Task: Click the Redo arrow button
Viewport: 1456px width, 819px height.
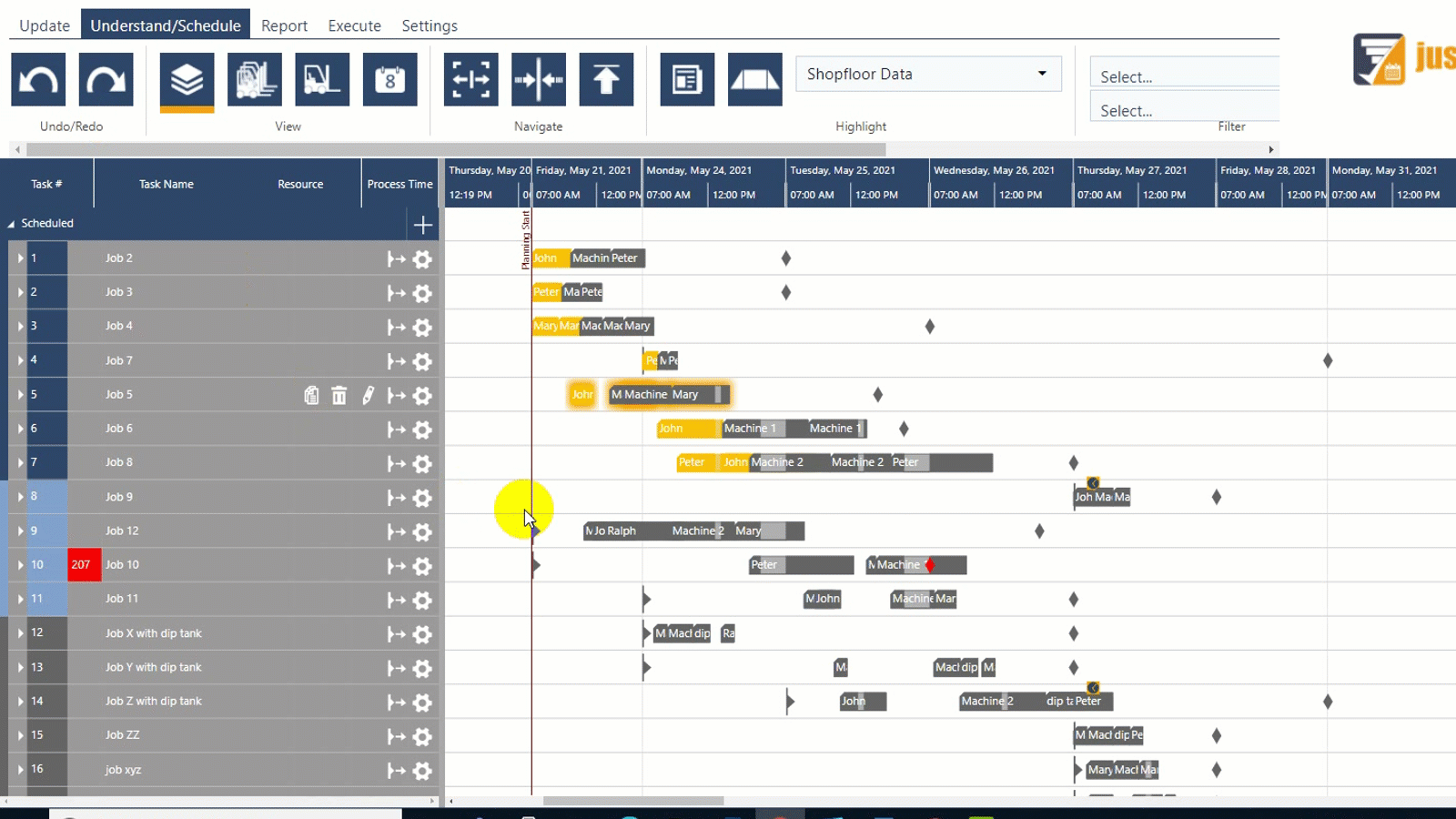Action: tap(106, 80)
